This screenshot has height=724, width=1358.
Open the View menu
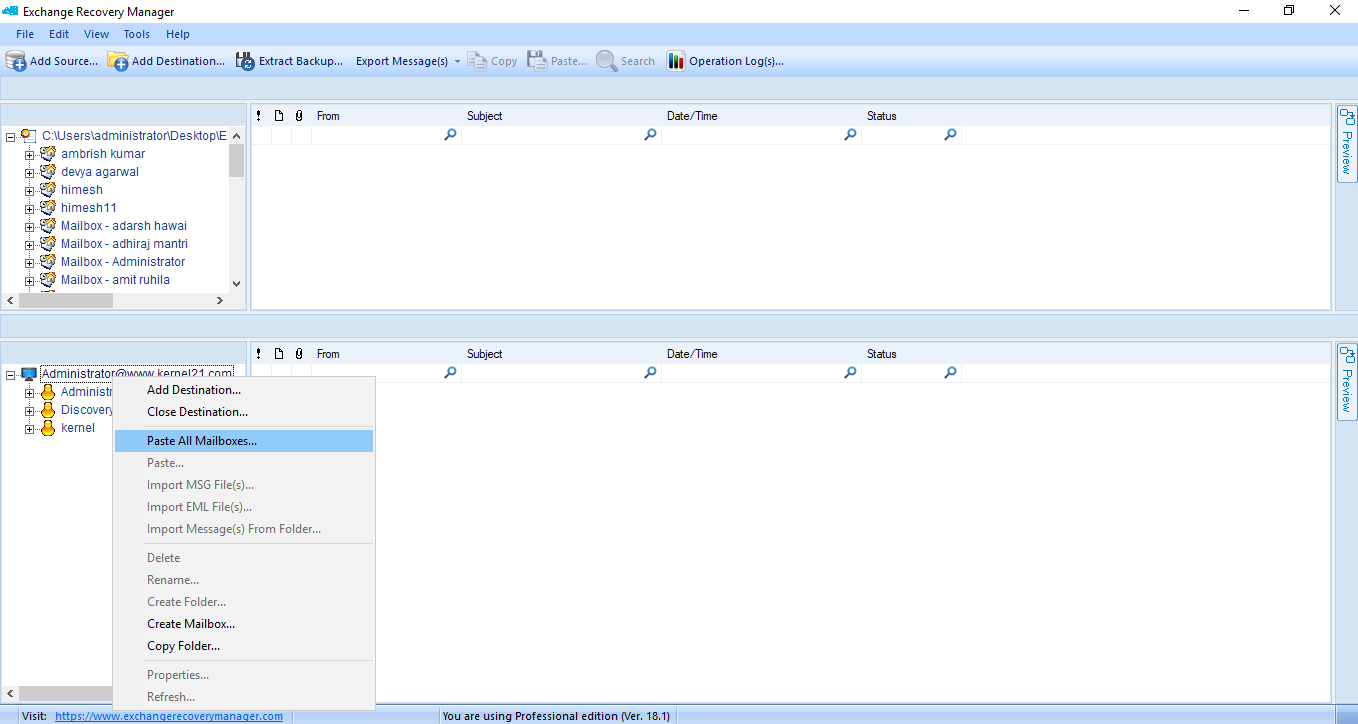click(97, 34)
